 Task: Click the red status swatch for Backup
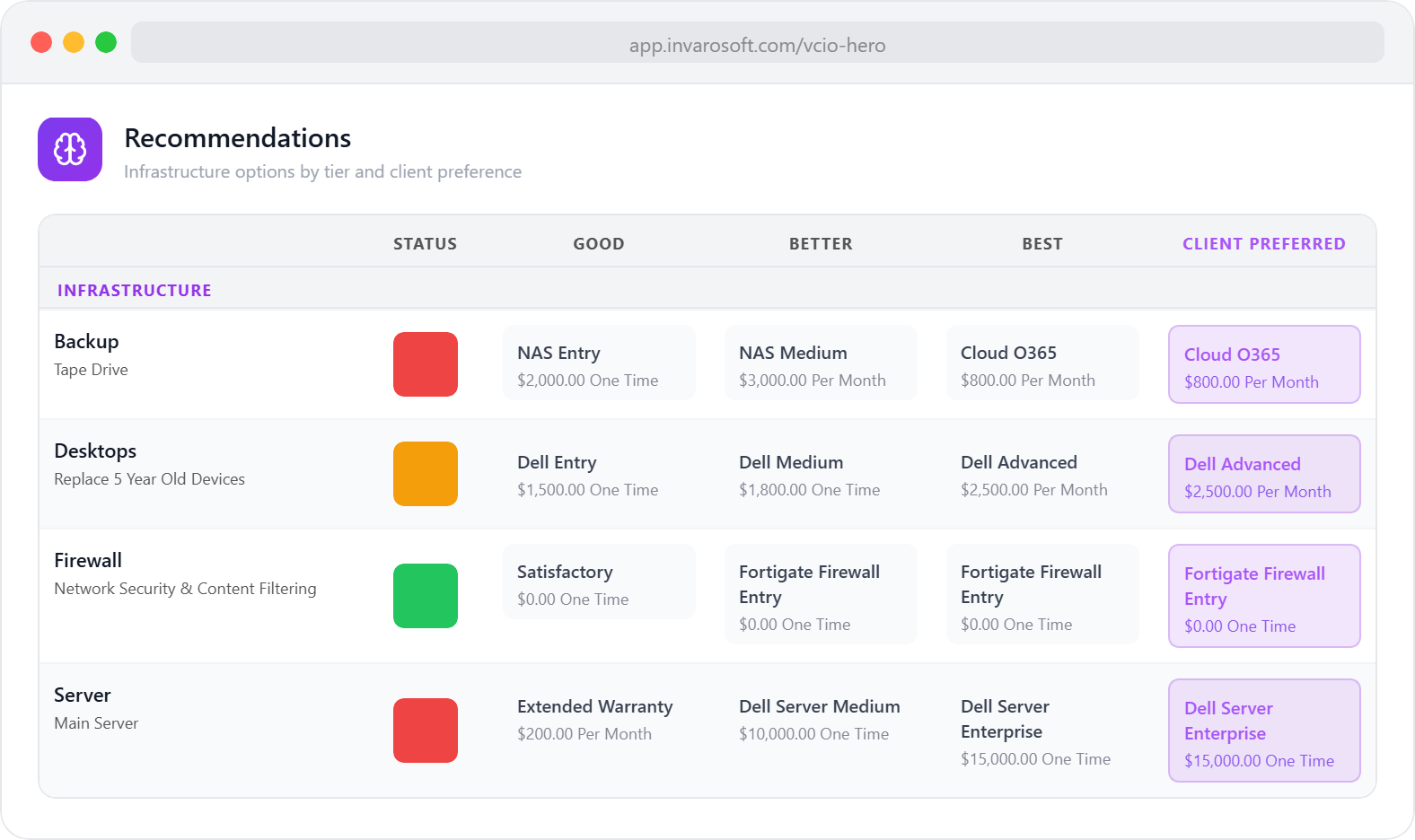click(426, 364)
